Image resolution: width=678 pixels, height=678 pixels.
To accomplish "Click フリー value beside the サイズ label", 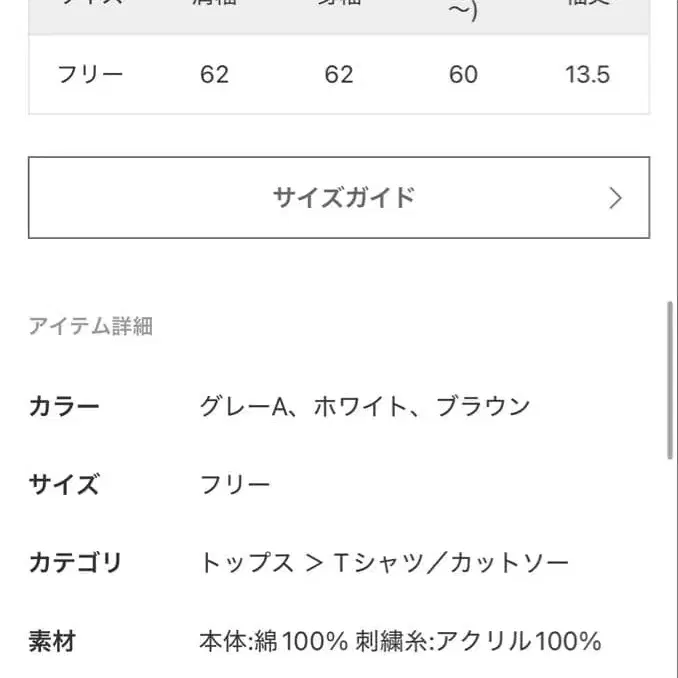I will click(x=235, y=485).
